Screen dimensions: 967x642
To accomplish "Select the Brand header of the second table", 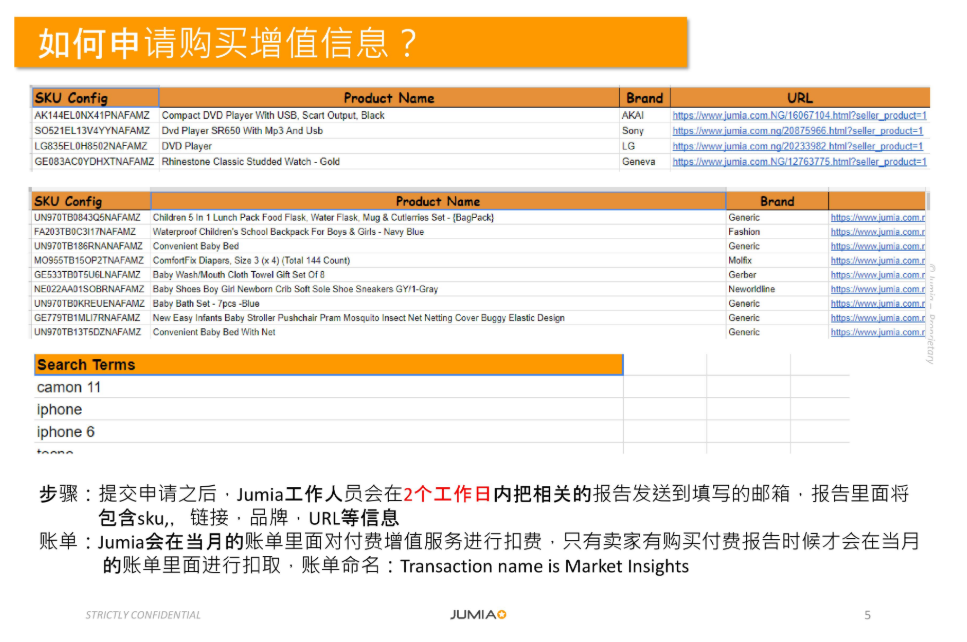I will point(777,201).
